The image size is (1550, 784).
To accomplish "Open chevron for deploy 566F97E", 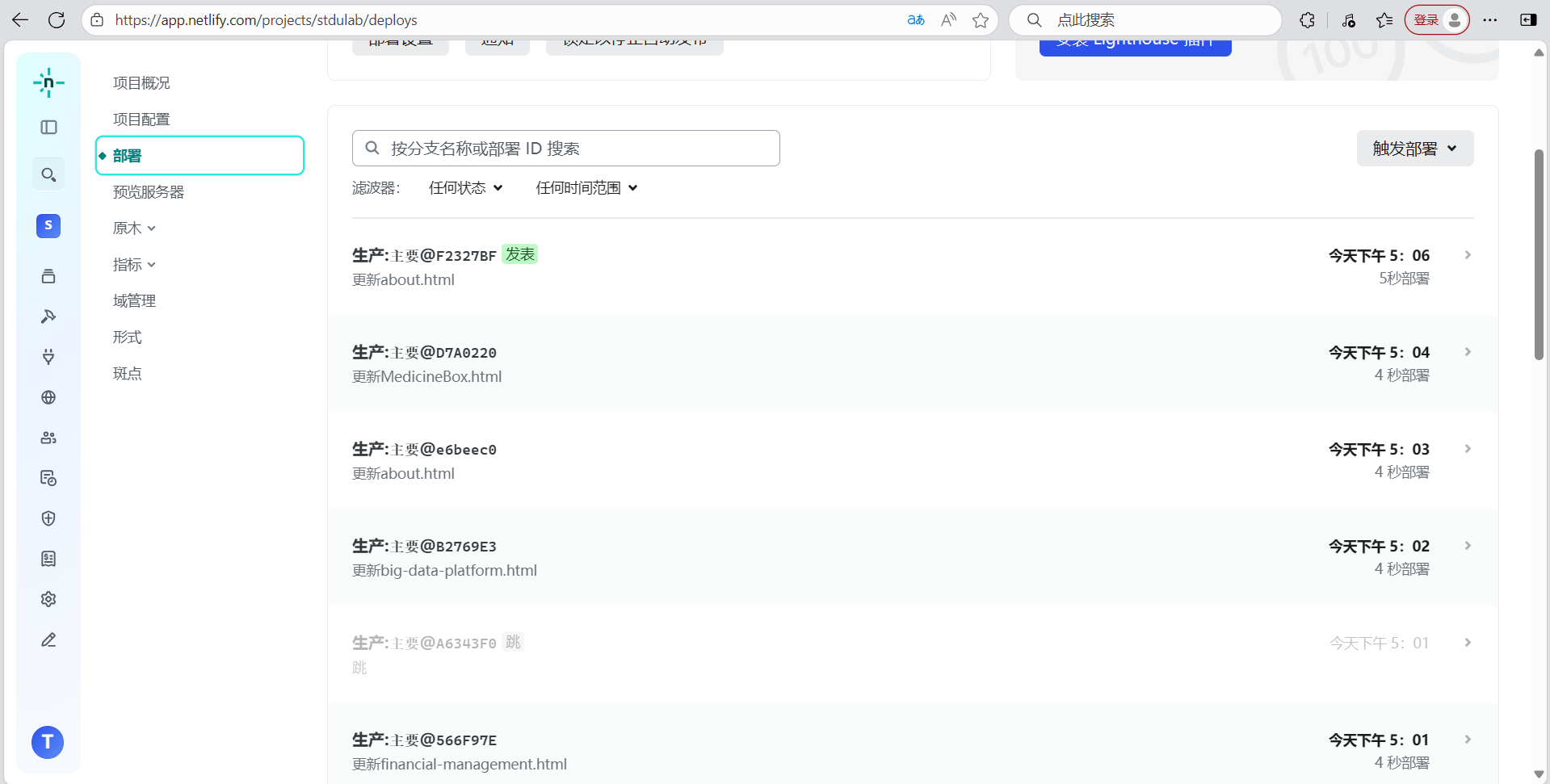I will coord(1468,740).
